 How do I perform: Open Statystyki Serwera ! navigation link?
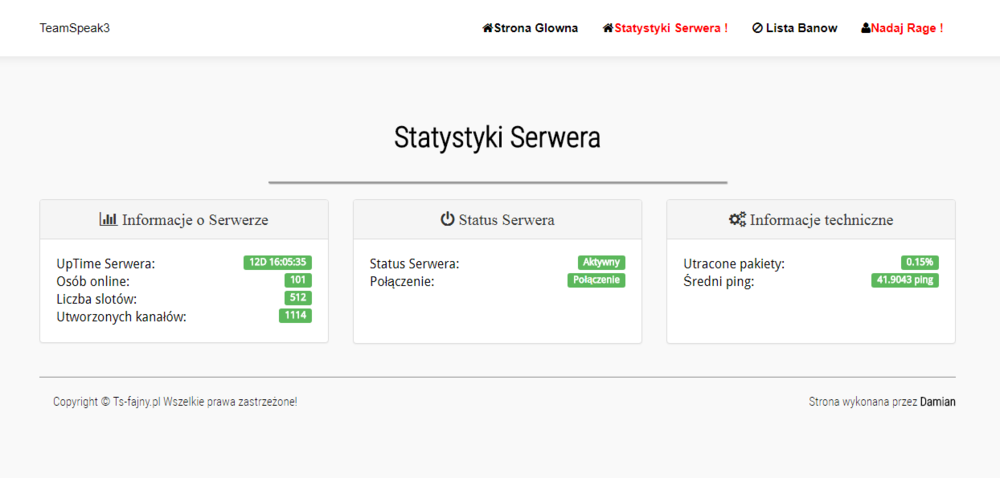(665, 28)
